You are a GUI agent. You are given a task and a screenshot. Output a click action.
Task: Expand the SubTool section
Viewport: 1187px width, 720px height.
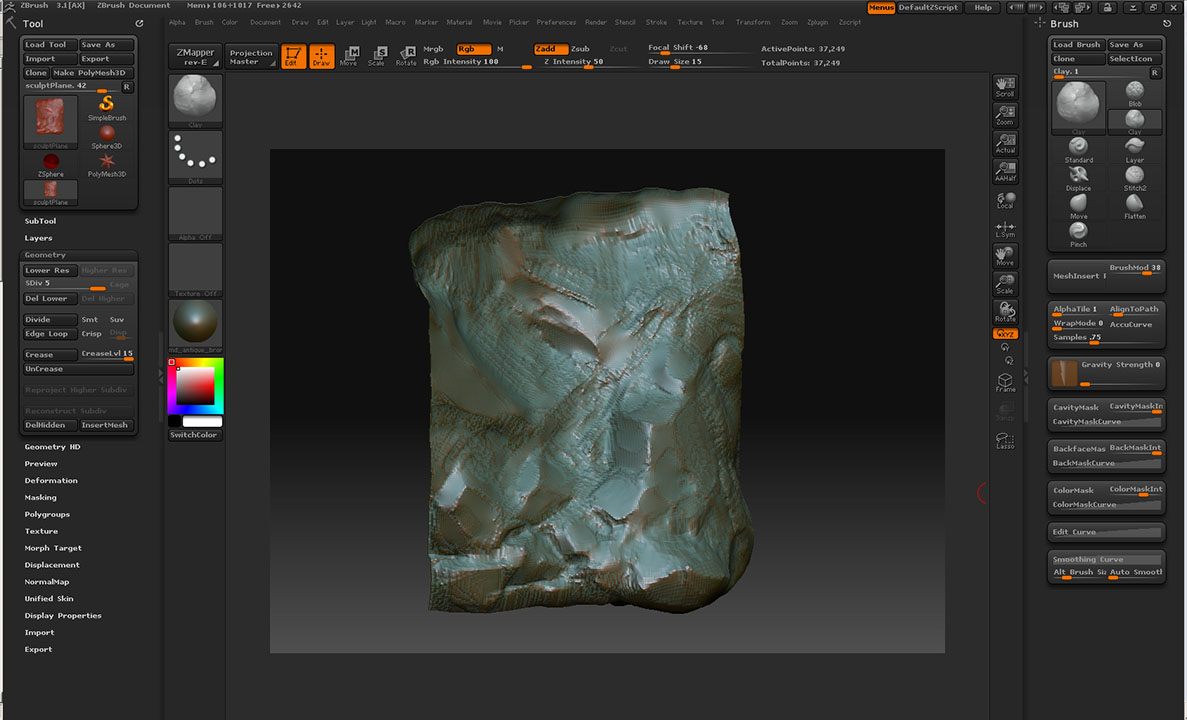[x=41, y=221]
